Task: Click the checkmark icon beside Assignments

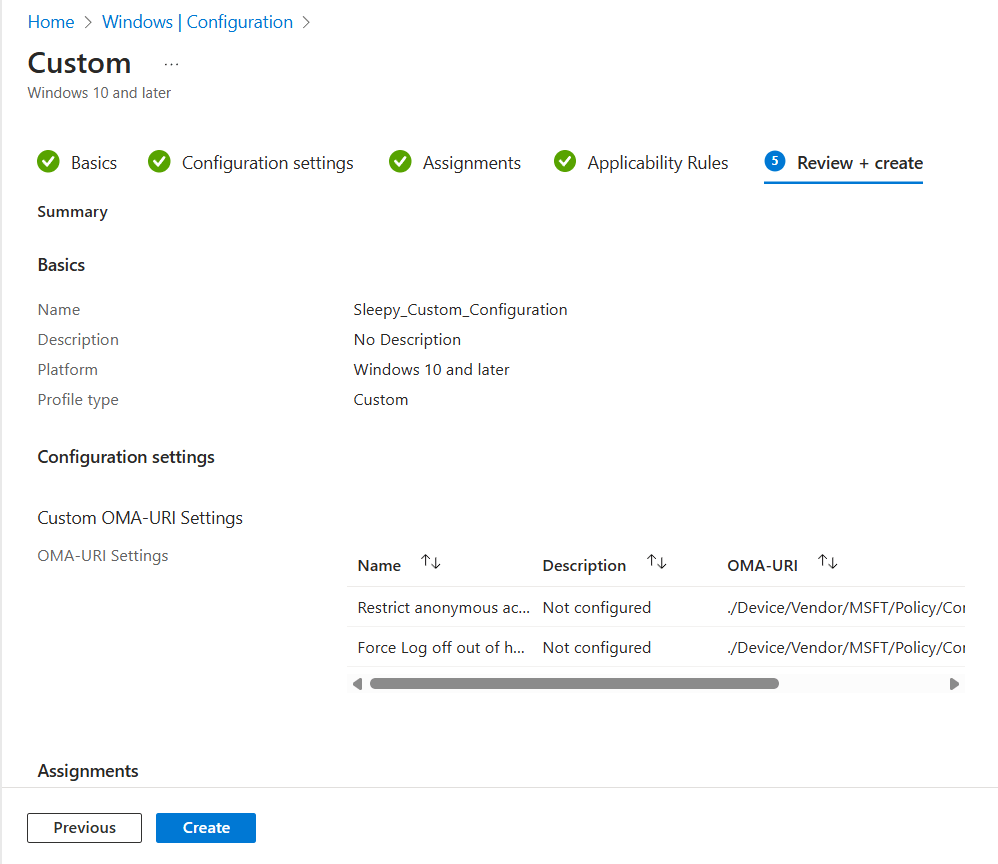Action: pyautogui.click(x=400, y=162)
